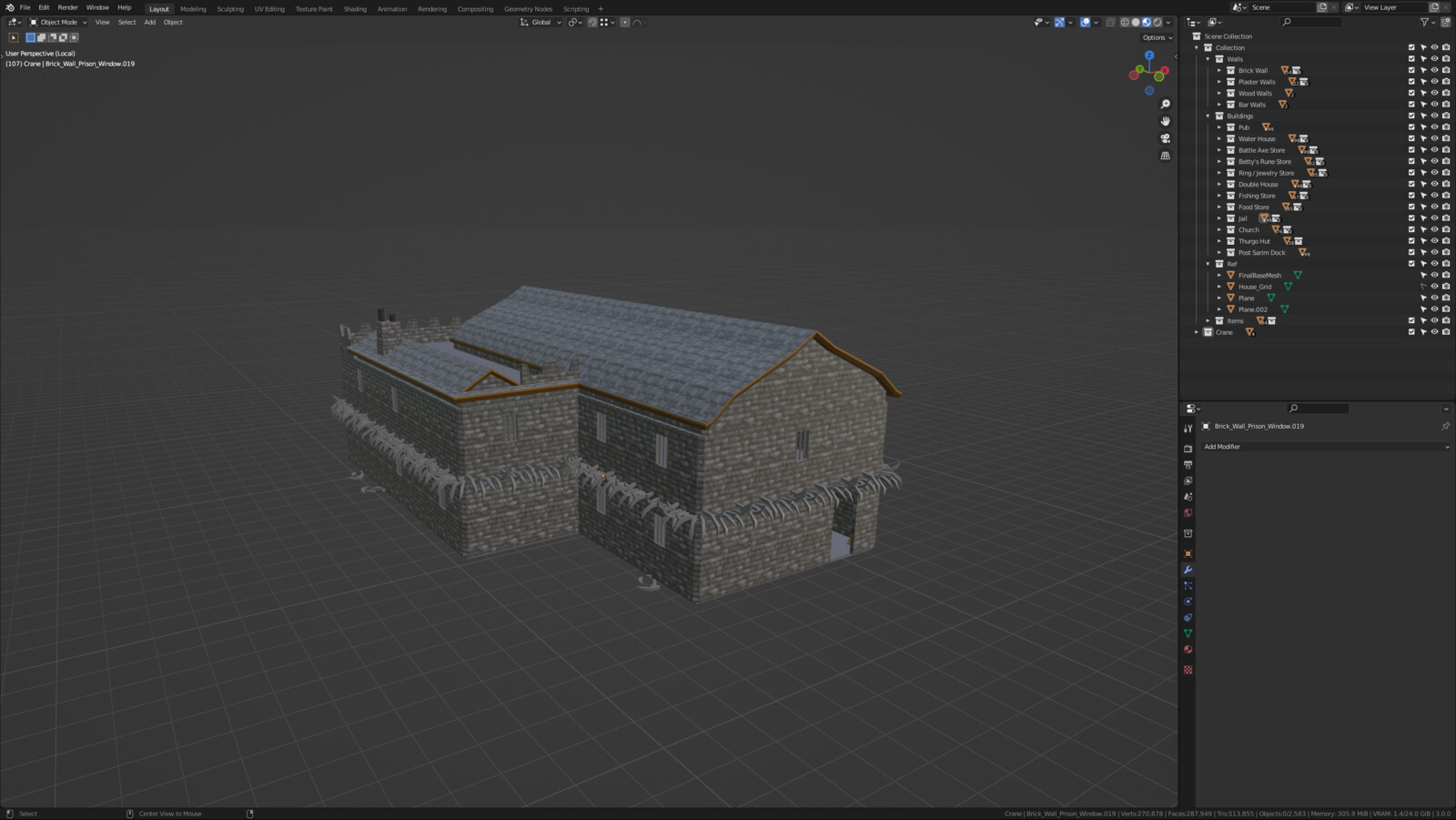The width and height of the screenshot is (1456, 820).
Task: Switch to the Modeling workspace tab
Action: click(193, 9)
